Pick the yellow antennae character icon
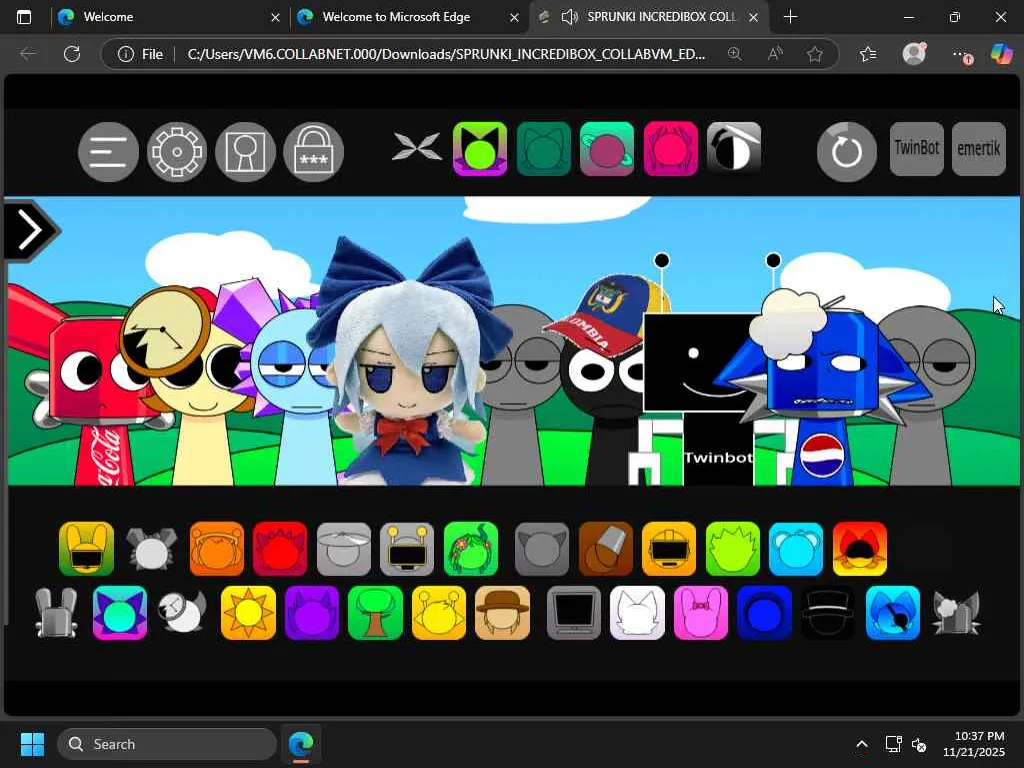1024x768 pixels. coord(439,612)
